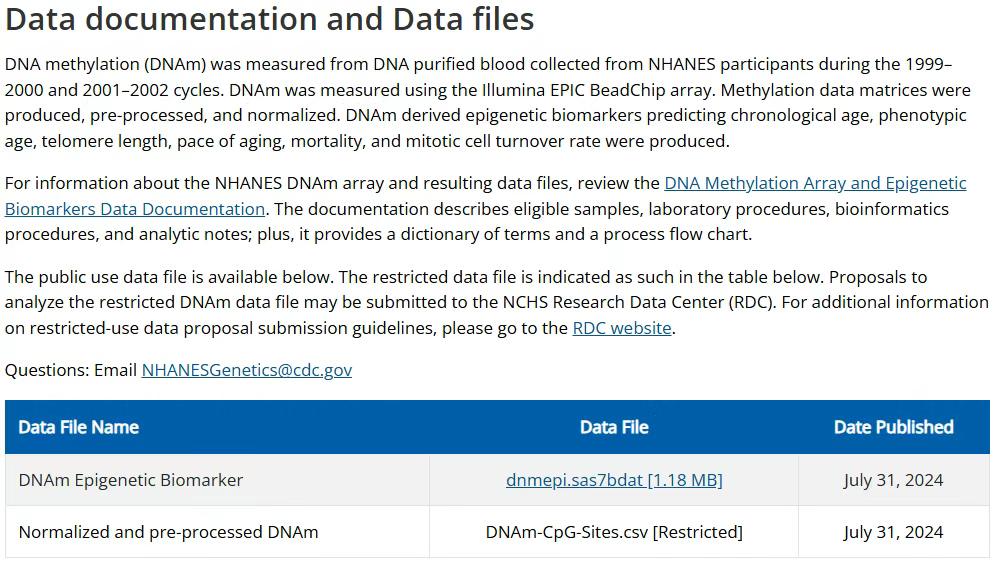Click the NCHS Research Data Center (RDC) text
996x564 pixels.
point(638,302)
